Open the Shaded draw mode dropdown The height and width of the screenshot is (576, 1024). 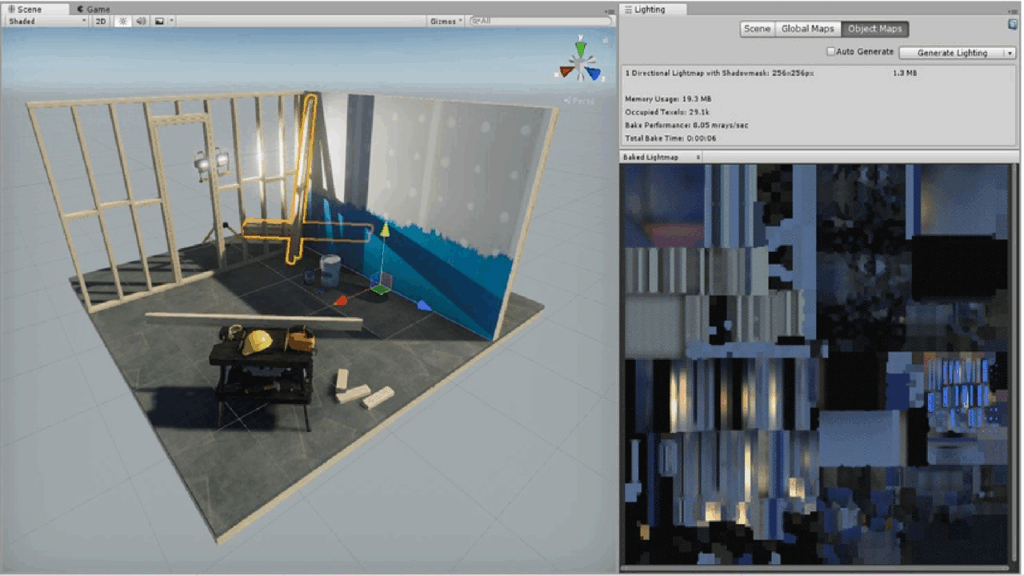47,20
